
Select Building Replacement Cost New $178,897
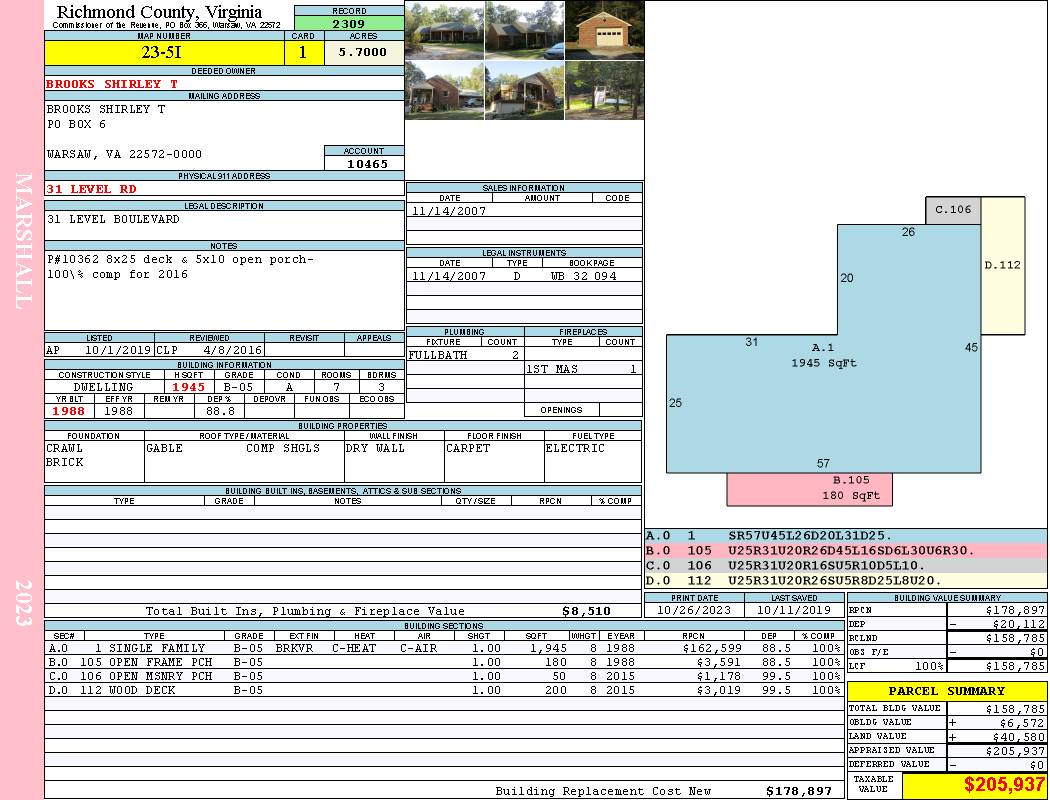coord(799,791)
